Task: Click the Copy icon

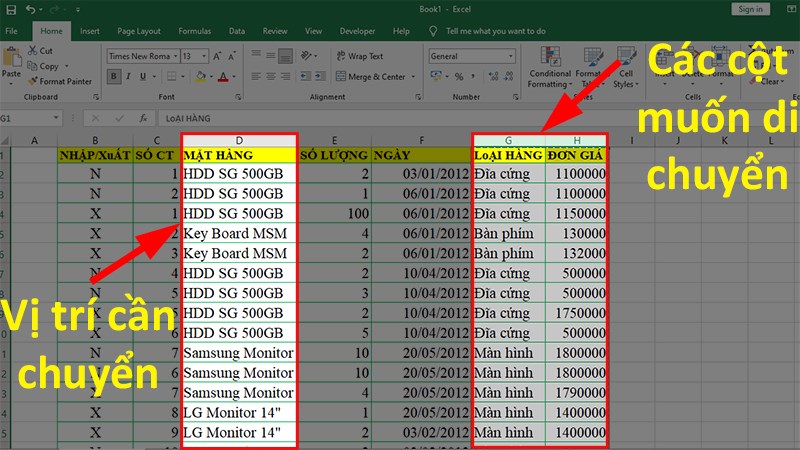Action: (32, 66)
